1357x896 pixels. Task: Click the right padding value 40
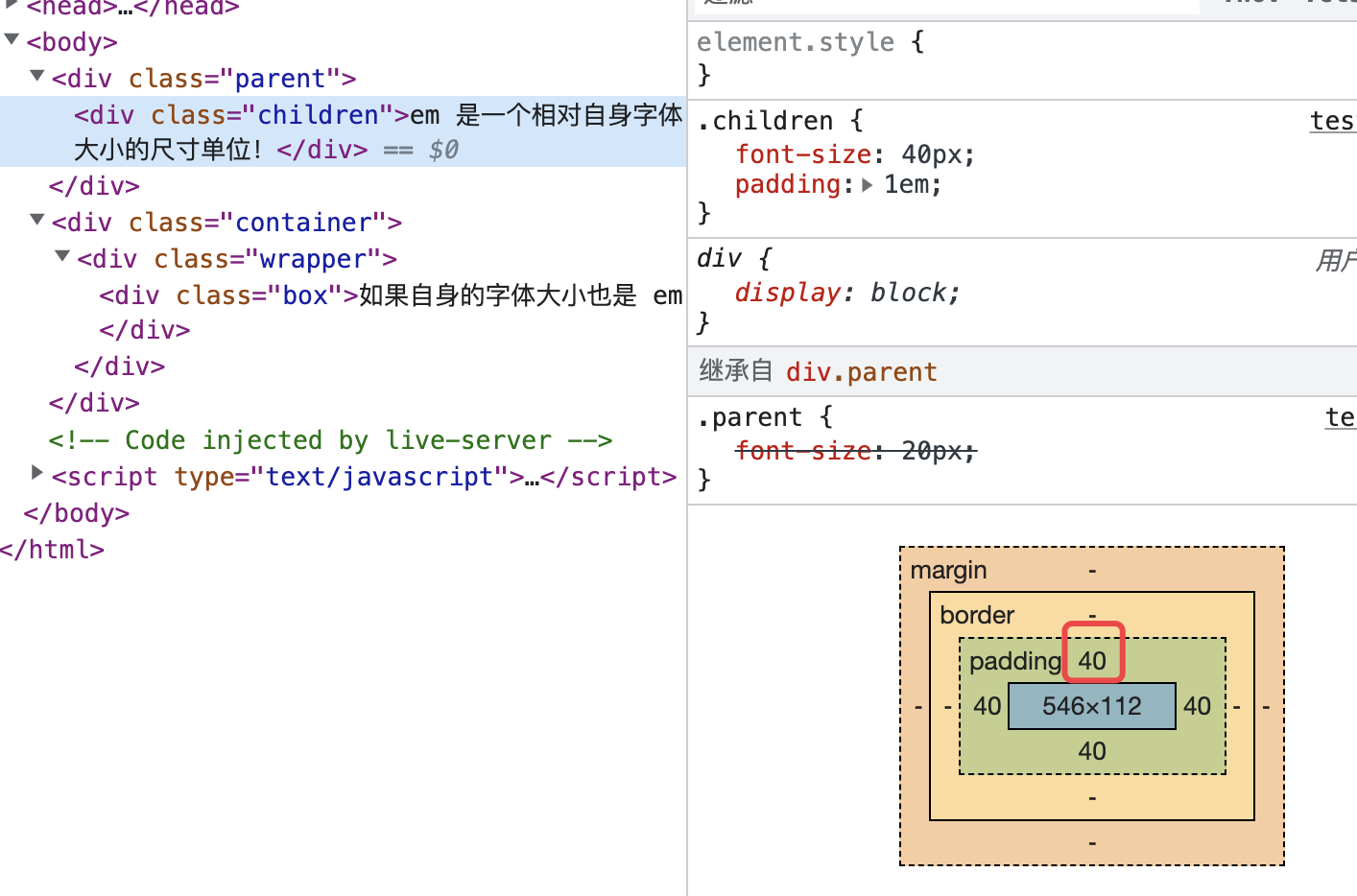1197,706
